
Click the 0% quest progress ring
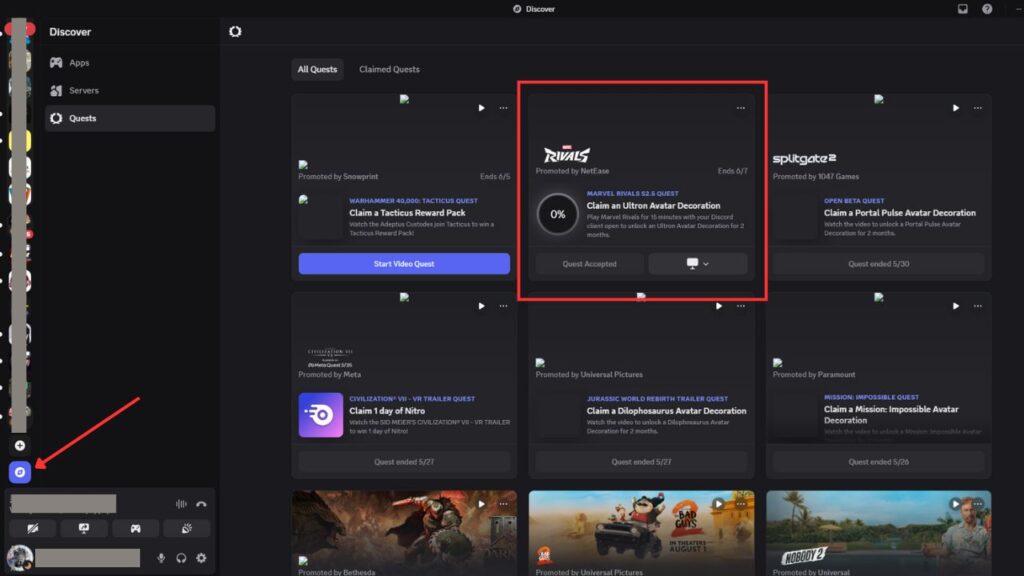[557, 214]
